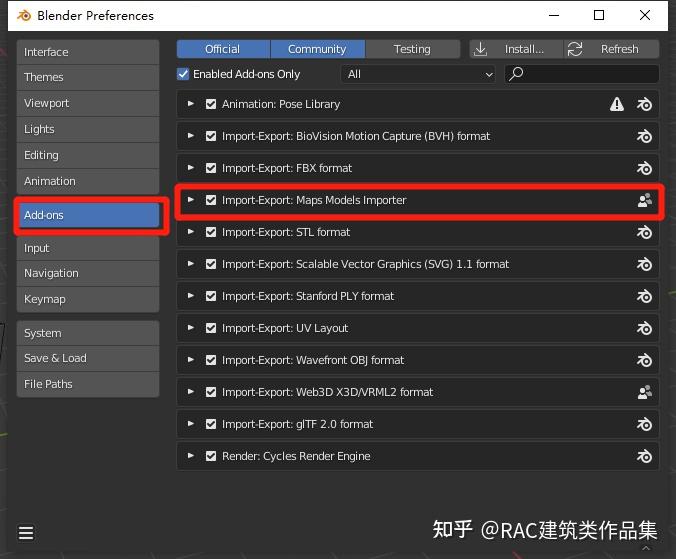Uncheck the UV Layout add-on
Image resolution: width=676 pixels, height=559 pixels.
coord(211,328)
